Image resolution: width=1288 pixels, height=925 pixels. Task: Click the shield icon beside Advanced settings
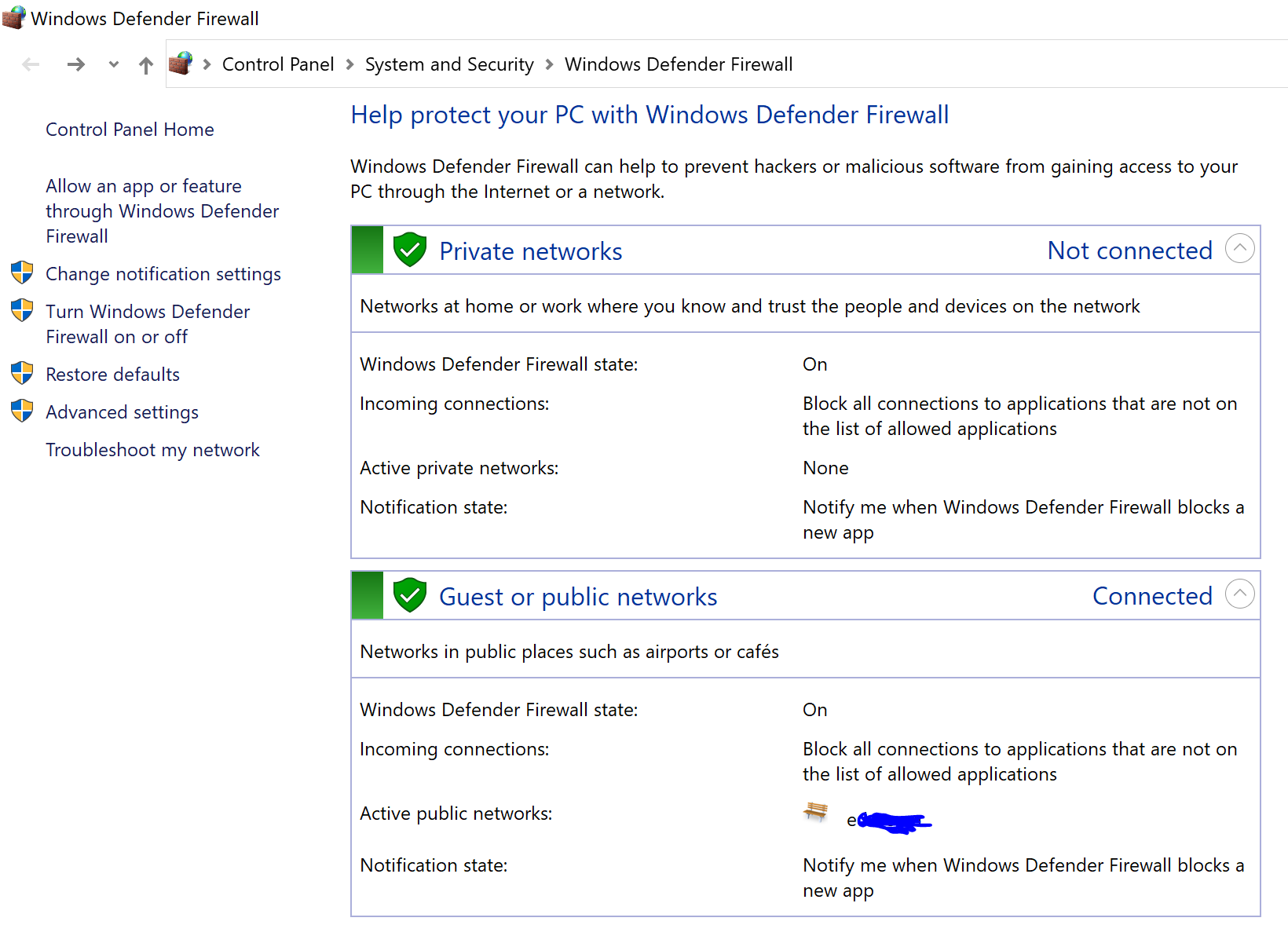pos(21,411)
